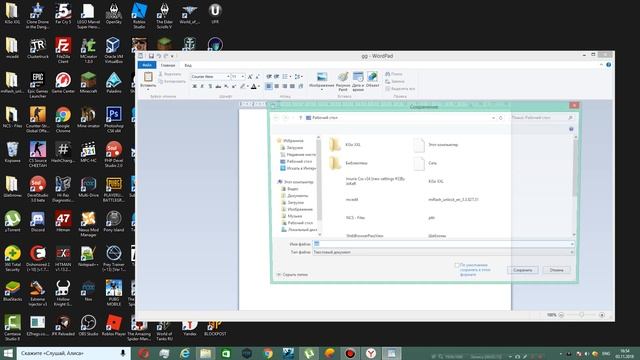Image resolution: width=640 pixels, height=360 pixels.
Task: Click Underline formatting in WordPad ribbon
Action: click(x=210, y=86)
